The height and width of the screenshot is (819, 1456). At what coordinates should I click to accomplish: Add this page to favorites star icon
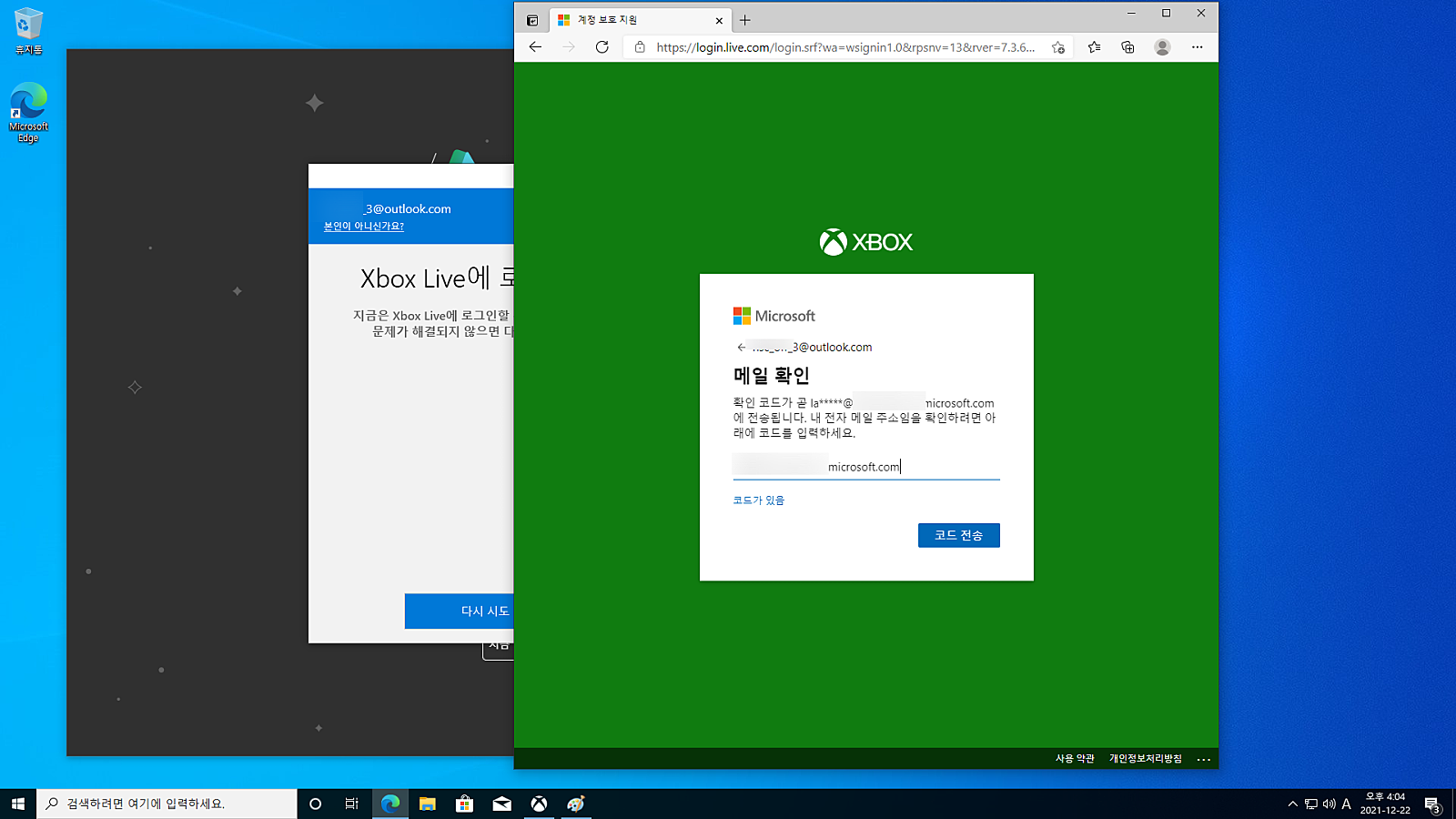click(1058, 47)
